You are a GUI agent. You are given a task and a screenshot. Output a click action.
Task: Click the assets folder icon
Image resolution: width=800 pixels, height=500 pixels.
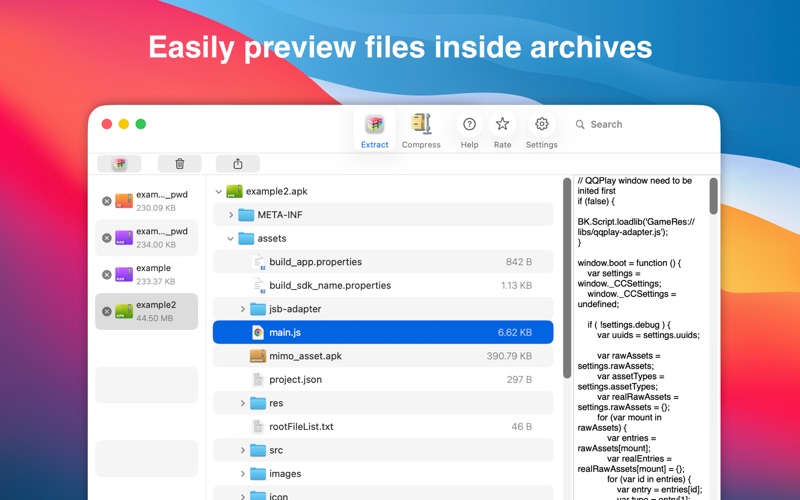click(x=246, y=238)
